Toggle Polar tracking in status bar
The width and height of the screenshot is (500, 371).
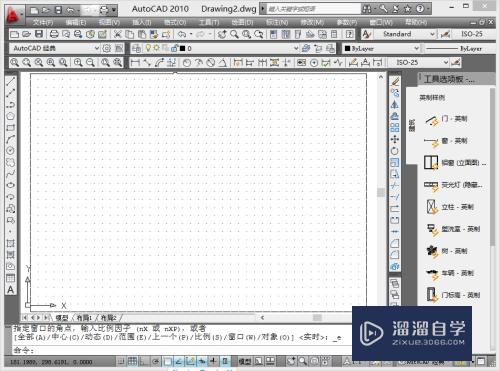[x=155, y=361]
